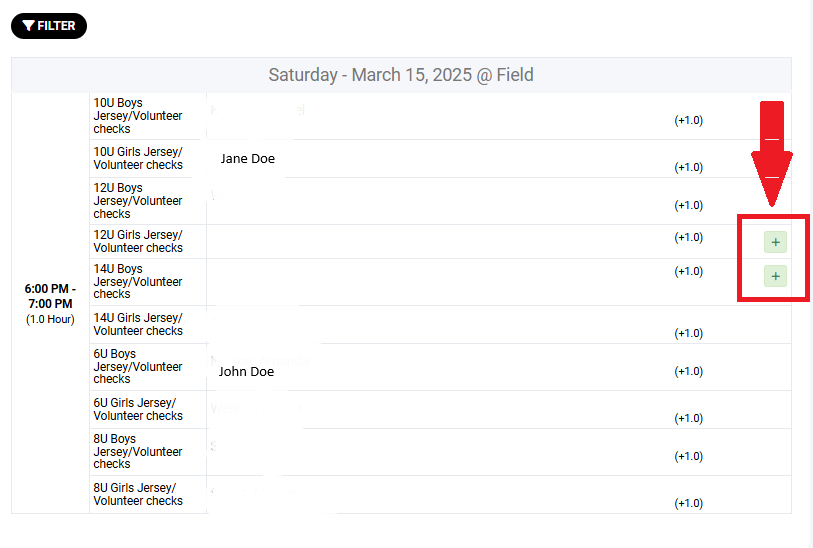Click the plus icon for 14U Boys Jersey row
Image resolution: width=813 pixels, height=548 pixels.
pyautogui.click(x=775, y=276)
